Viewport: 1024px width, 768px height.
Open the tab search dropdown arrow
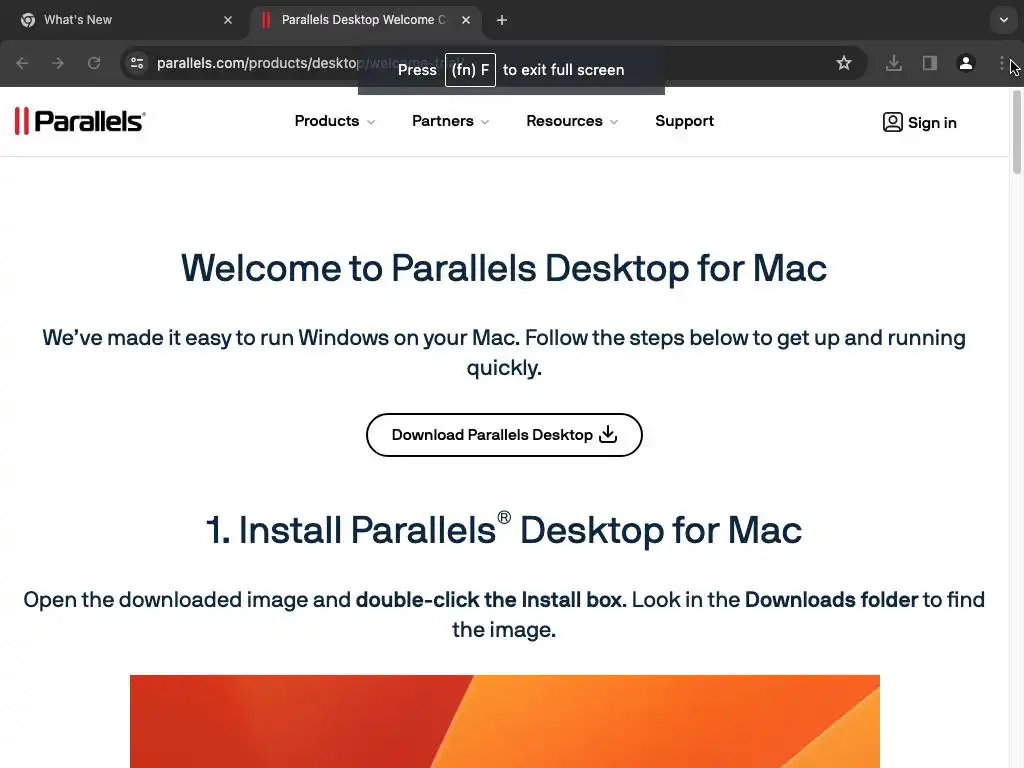[1004, 20]
